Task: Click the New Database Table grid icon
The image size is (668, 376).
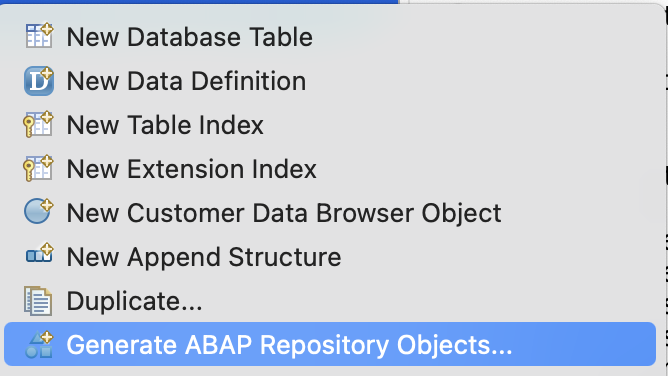Action: pos(39,36)
